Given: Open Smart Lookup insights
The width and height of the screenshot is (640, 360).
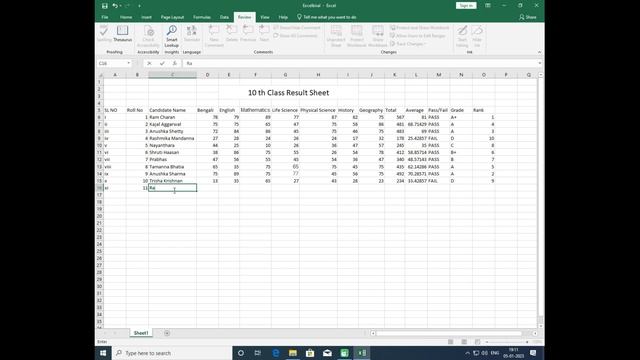Looking at the screenshot, I should tap(172, 36).
